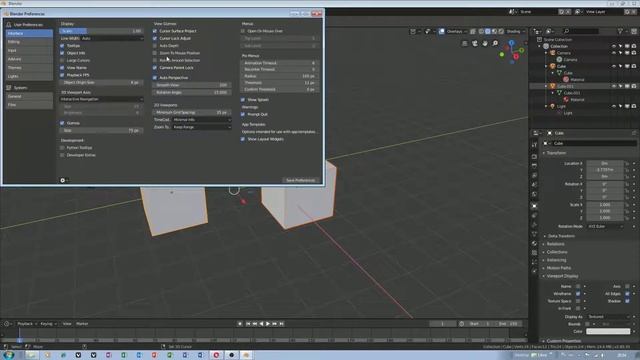Screen dimensions: 640x360
Task: Expand the Relations panel
Action: [555, 244]
